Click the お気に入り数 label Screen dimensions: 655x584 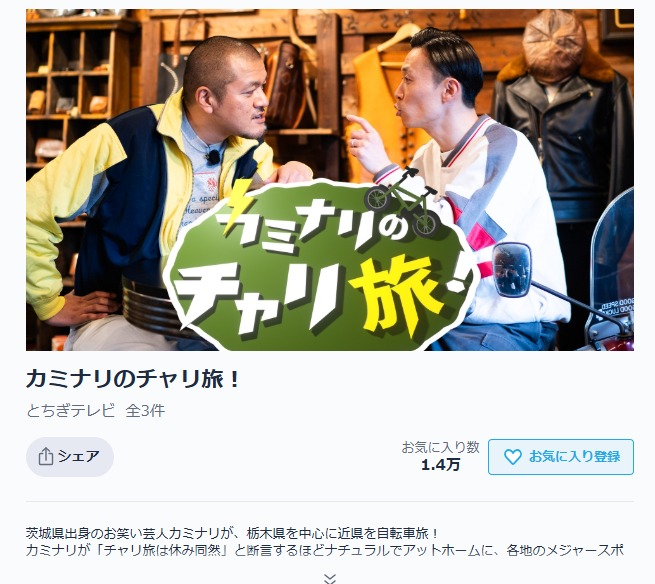coord(440,447)
